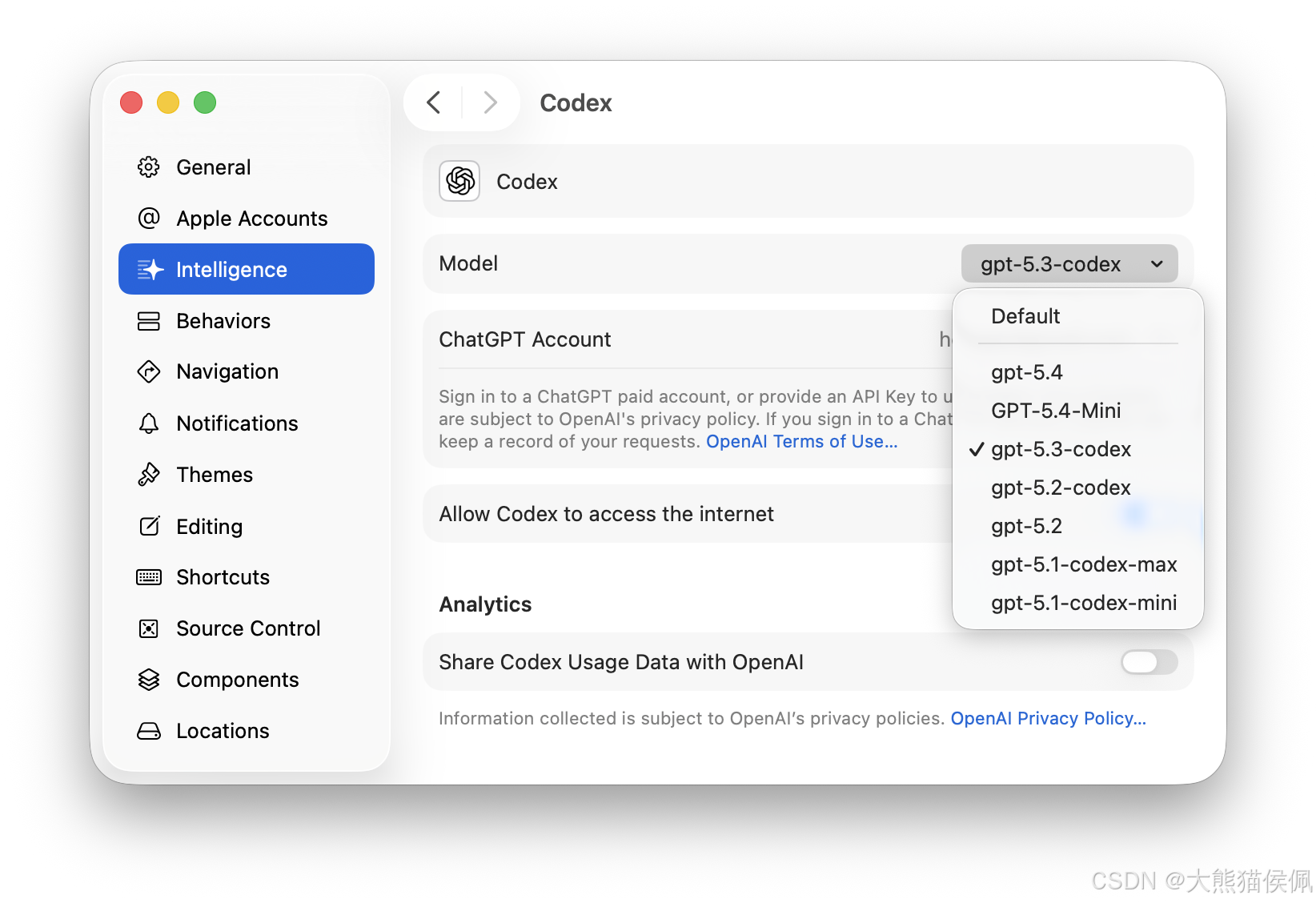
Task: Open Notifications settings pane
Action: click(x=247, y=423)
